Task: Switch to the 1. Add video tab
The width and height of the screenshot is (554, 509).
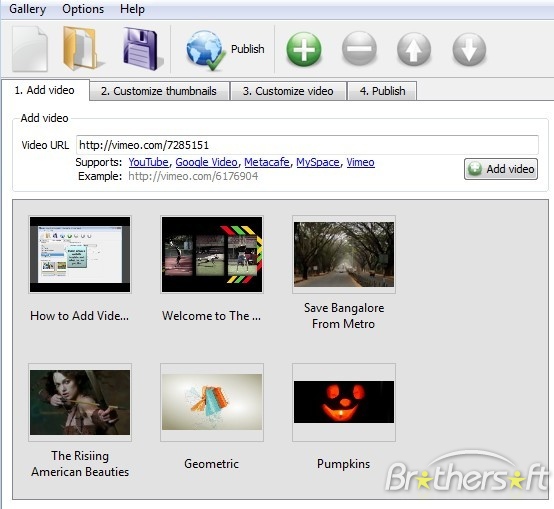Action: 45,90
